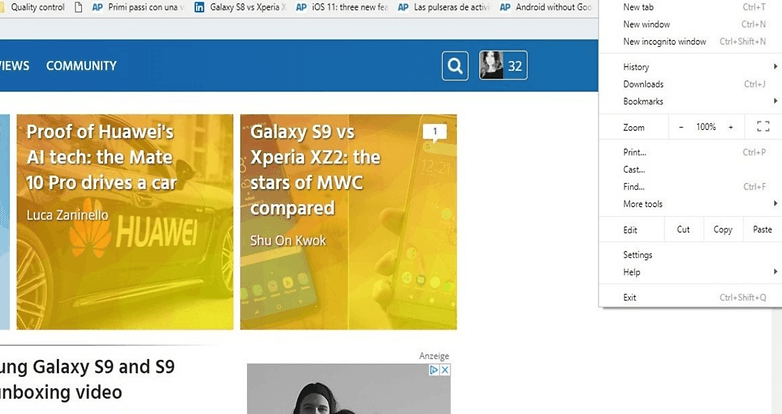
Task: Open Downloads from the Chrome menu
Action: tap(690, 84)
